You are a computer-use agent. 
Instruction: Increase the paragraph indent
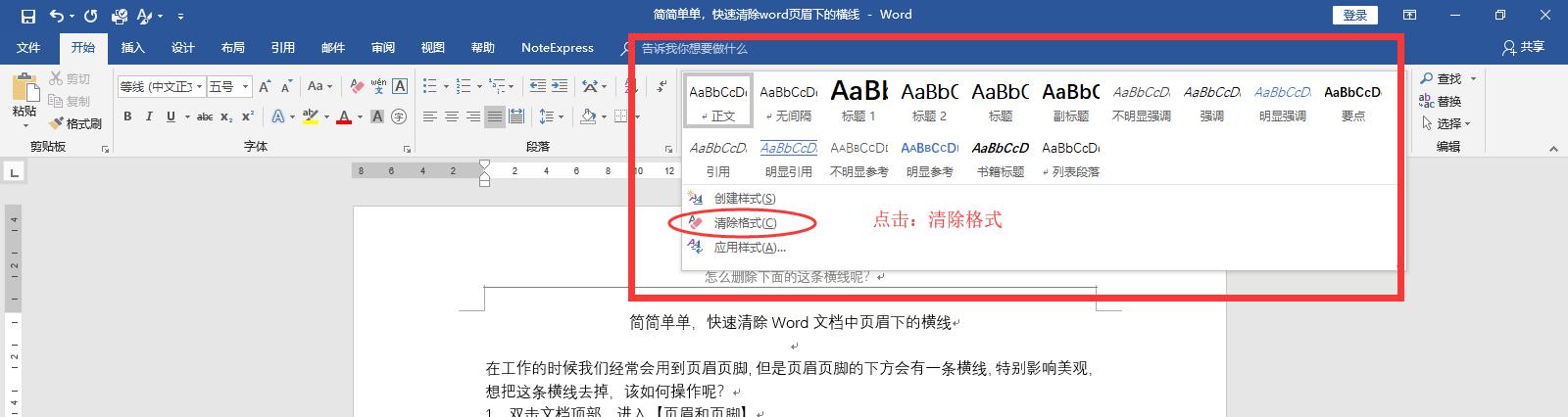point(560,86)
